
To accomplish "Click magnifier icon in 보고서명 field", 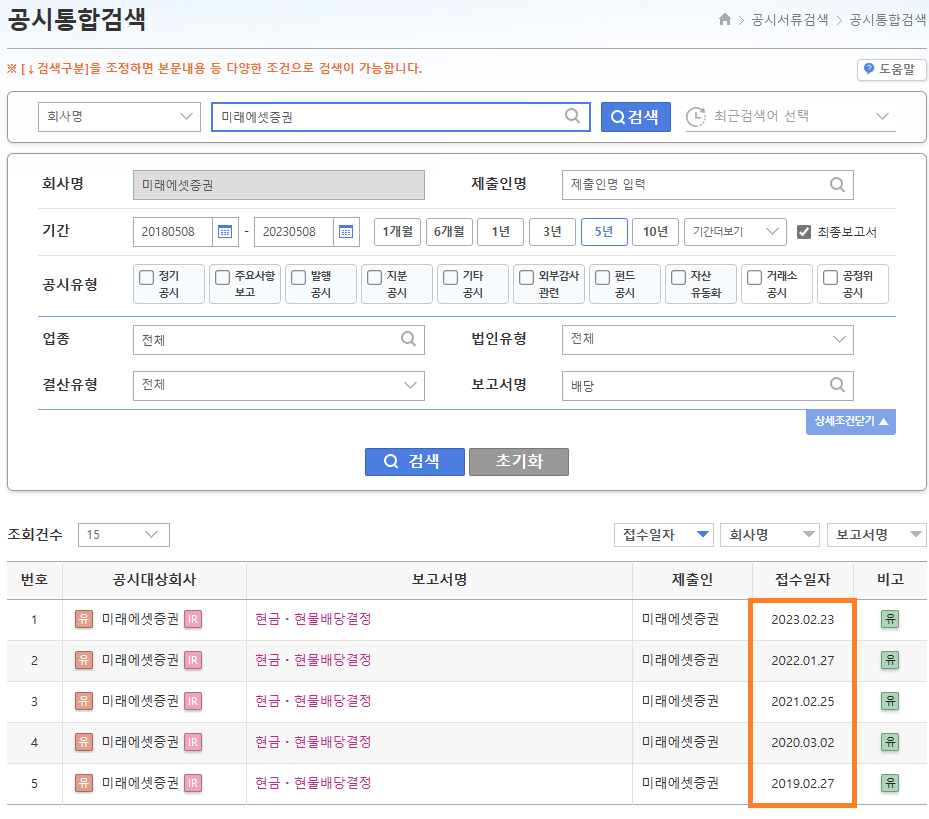I will pos(837,385).
